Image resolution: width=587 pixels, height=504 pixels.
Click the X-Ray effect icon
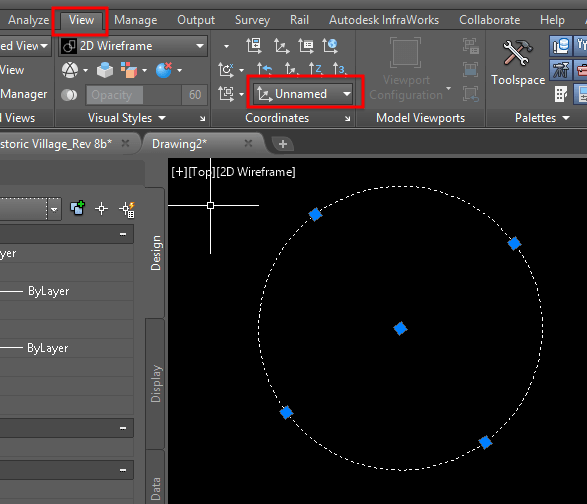tap(70, 70)
